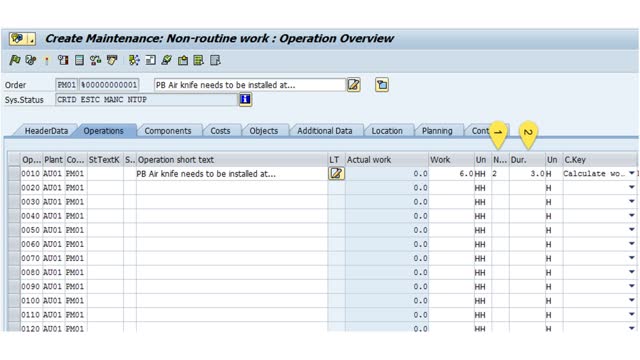Click the green pencil toolbar icon
The height and width of the screenshot is (360, 640).
[167, 60]
